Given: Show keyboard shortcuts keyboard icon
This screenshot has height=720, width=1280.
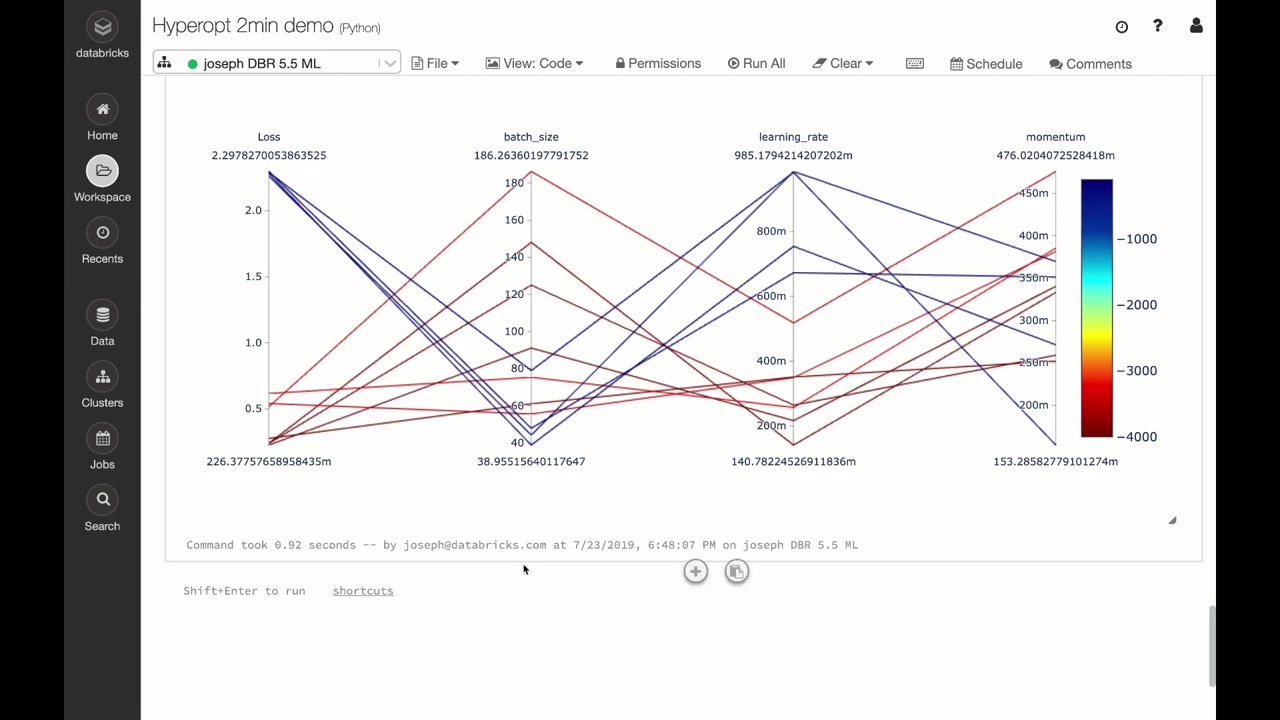Looking at the screenshot, I should click(x=914, y=63).
